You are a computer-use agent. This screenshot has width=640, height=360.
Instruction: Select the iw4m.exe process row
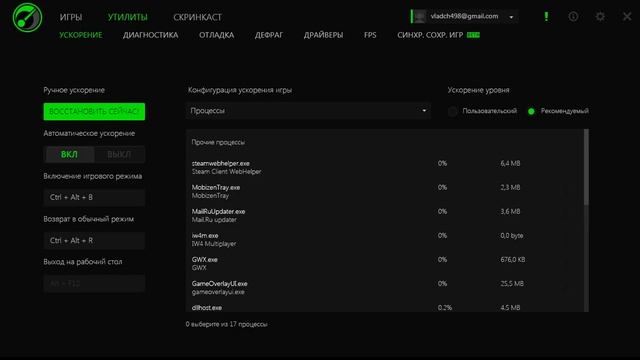[384, 240]
